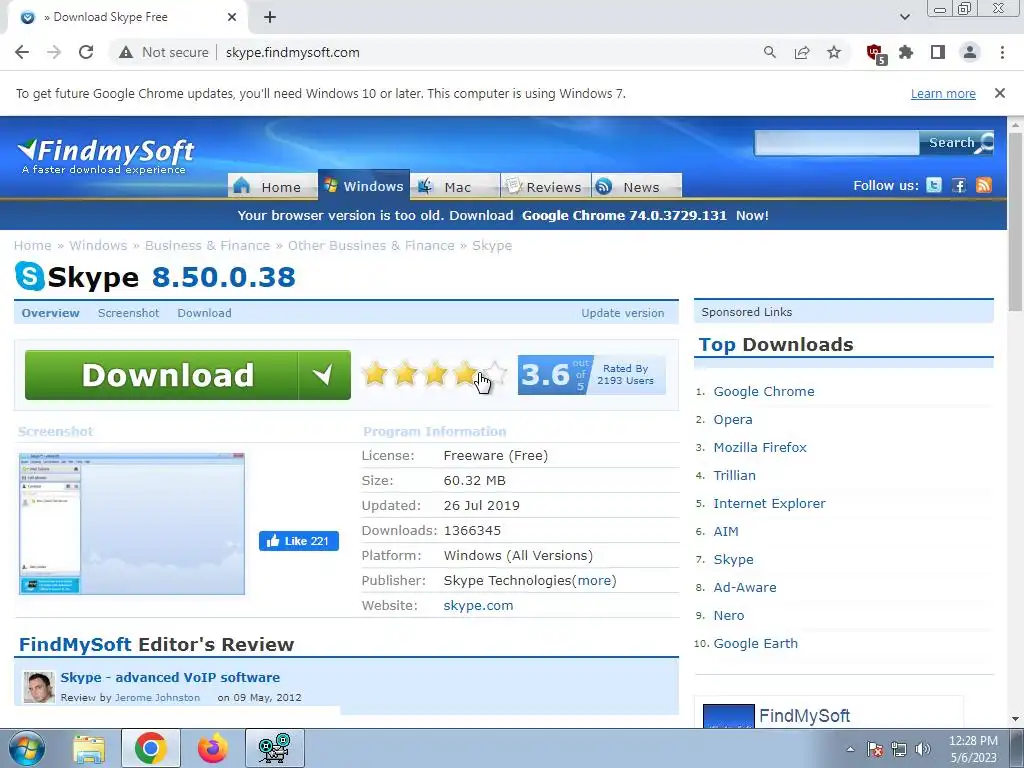This screenshot has width=1024, height=768.
Task: Click the Search button
Action: (x=957, y=142)
